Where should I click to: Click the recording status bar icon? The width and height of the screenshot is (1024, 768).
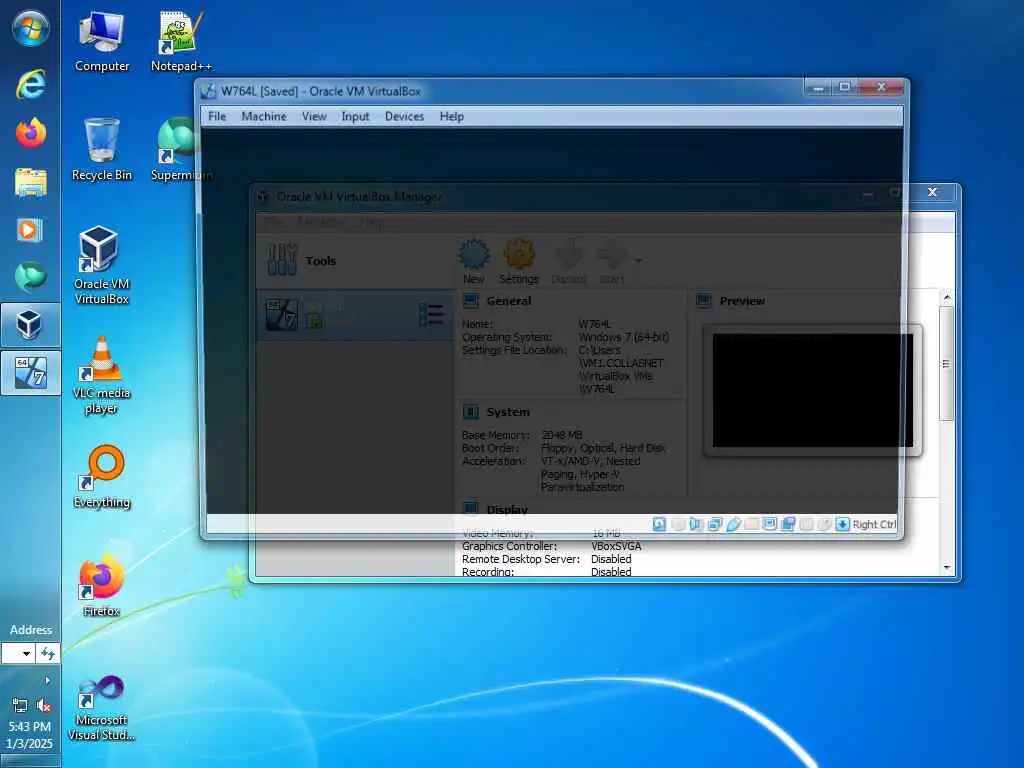(788, 524)
